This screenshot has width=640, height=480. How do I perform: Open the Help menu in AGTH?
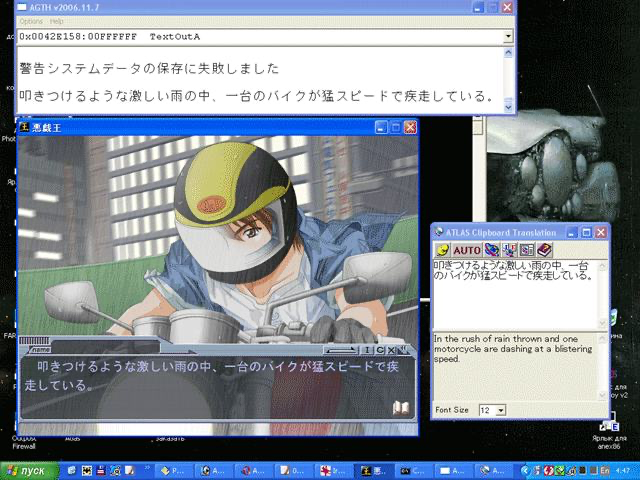point(56,21)
